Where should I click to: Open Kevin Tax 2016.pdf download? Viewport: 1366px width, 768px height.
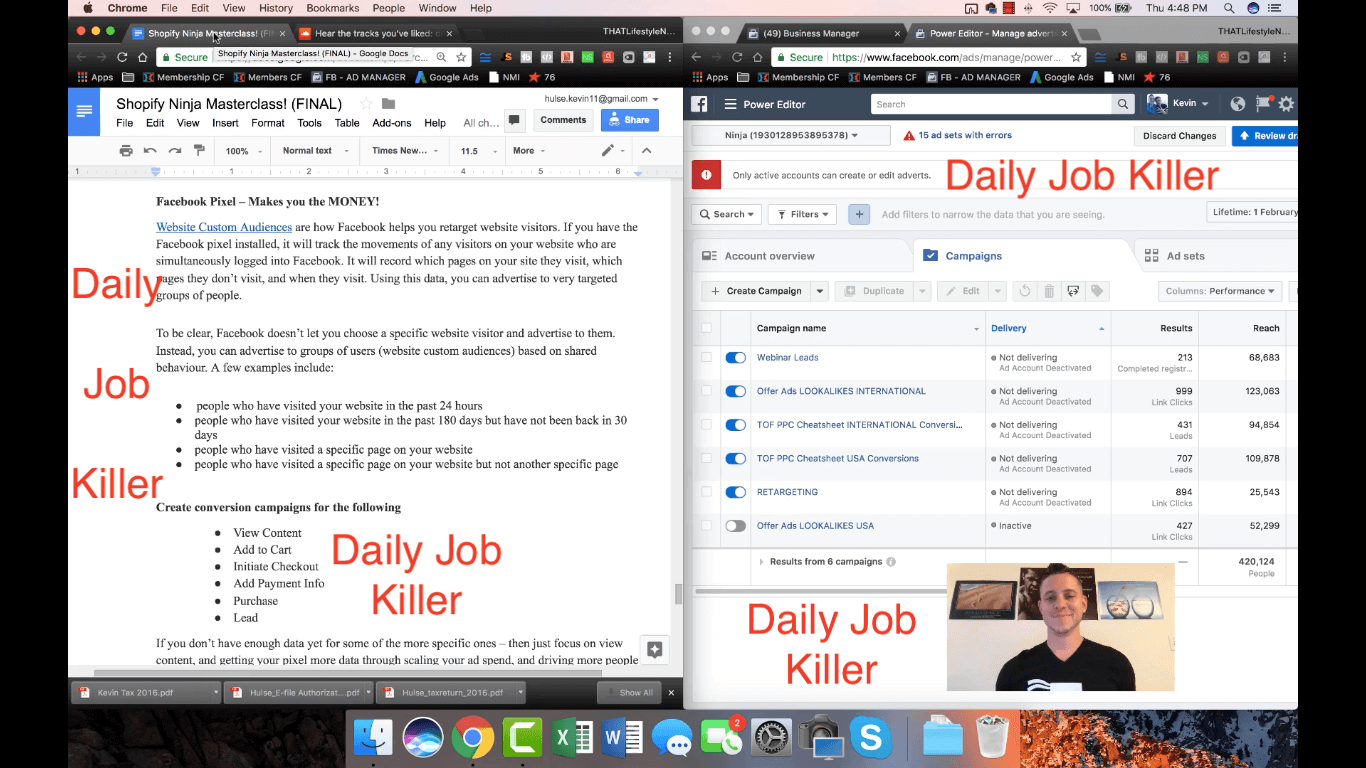pos(145,692)
